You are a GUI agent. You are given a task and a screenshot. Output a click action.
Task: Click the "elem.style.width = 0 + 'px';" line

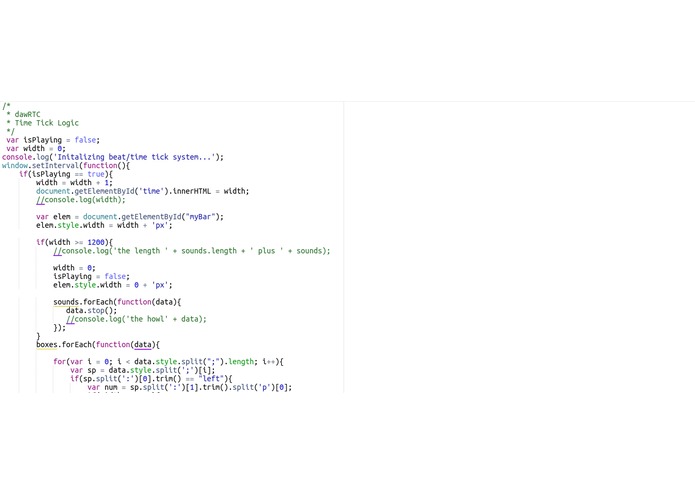[113, 285]
